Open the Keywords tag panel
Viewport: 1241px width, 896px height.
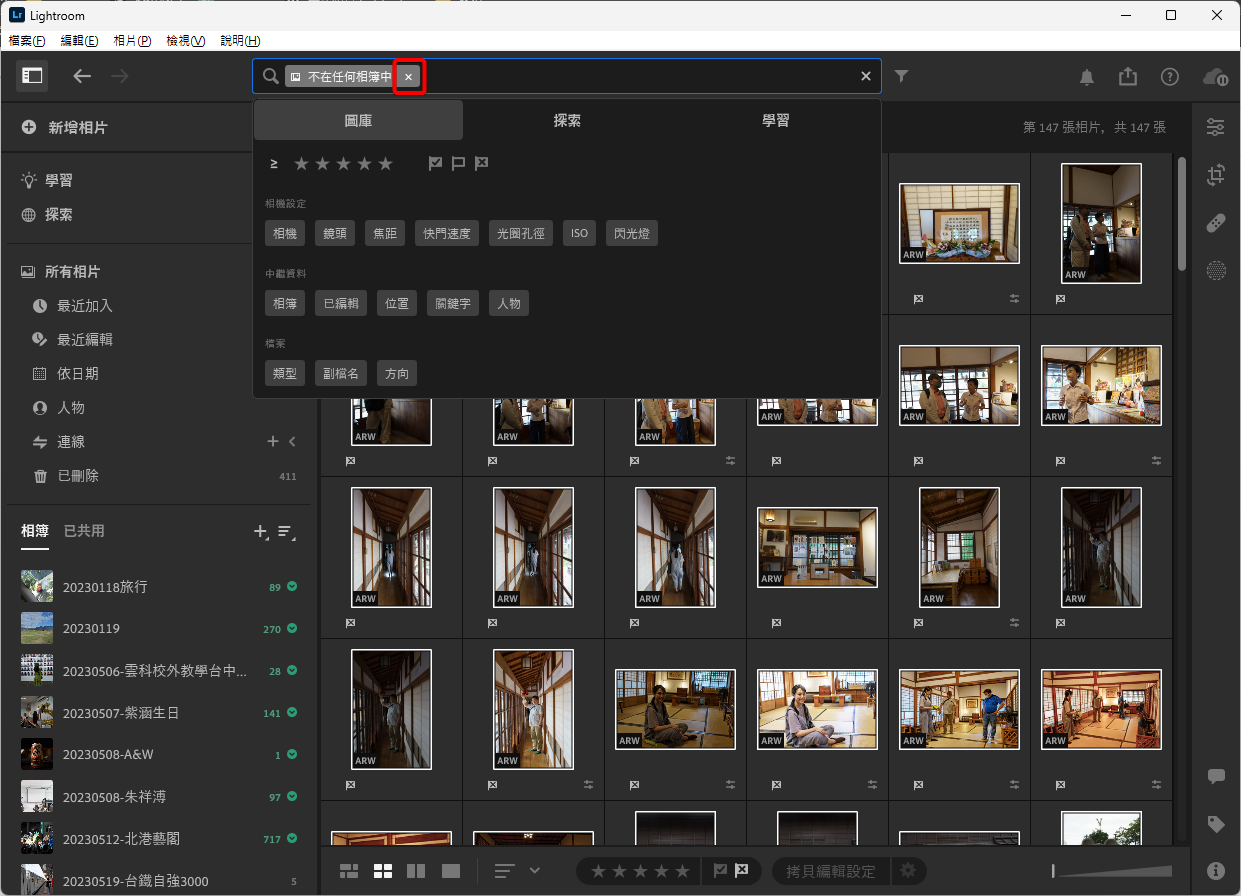click(1215, 824)
